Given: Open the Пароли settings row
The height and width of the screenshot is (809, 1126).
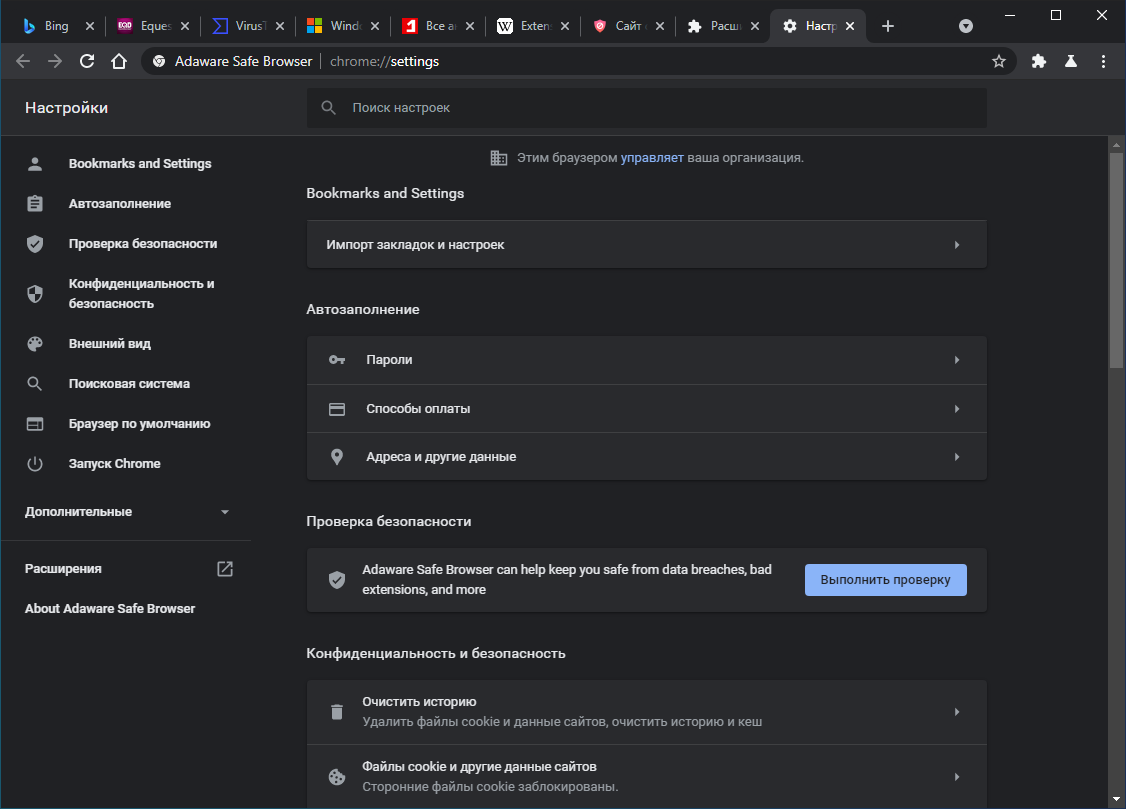Looking at the screenshot, I should 646,360.
